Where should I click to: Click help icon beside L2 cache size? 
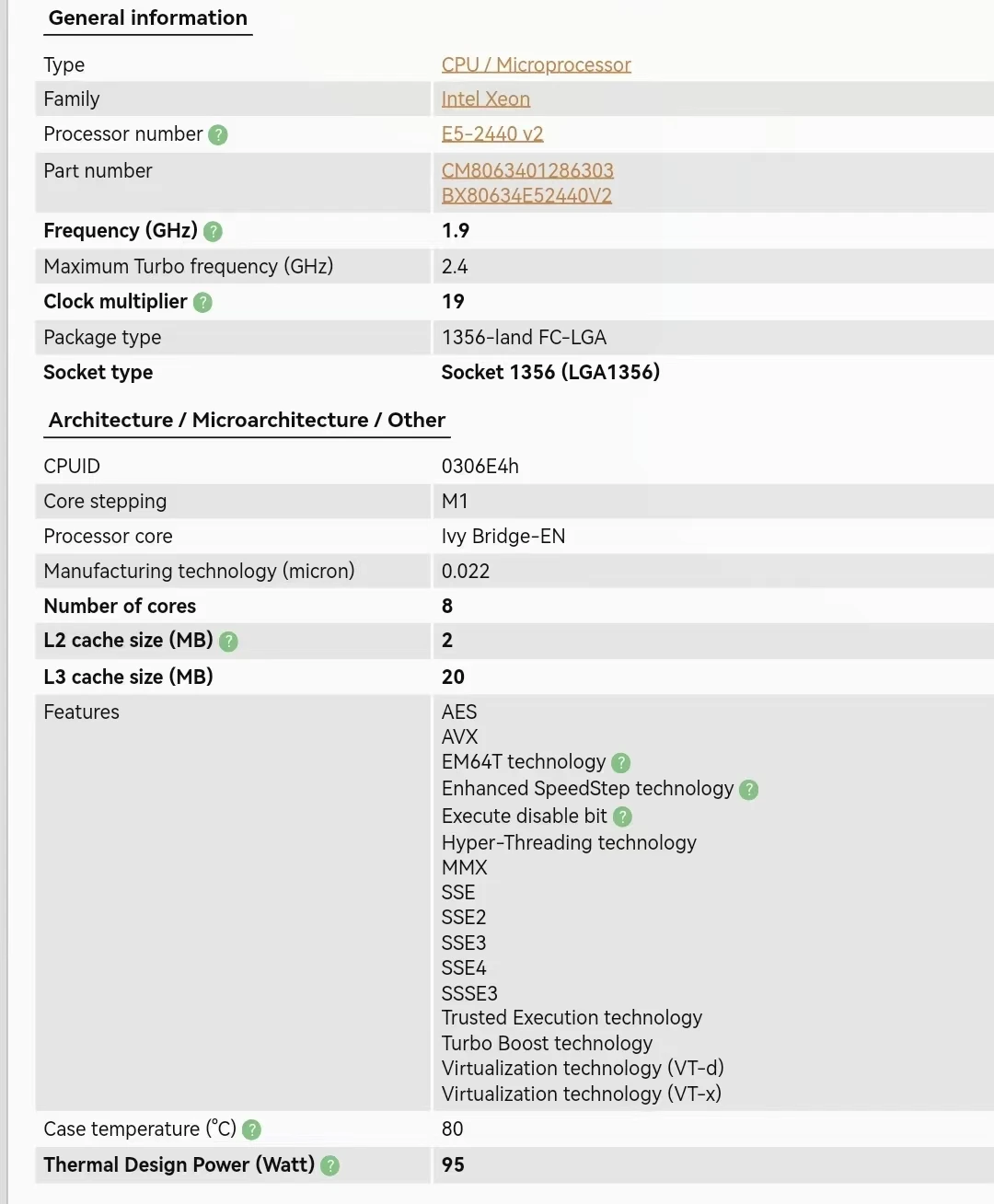(x=229, y=642)
